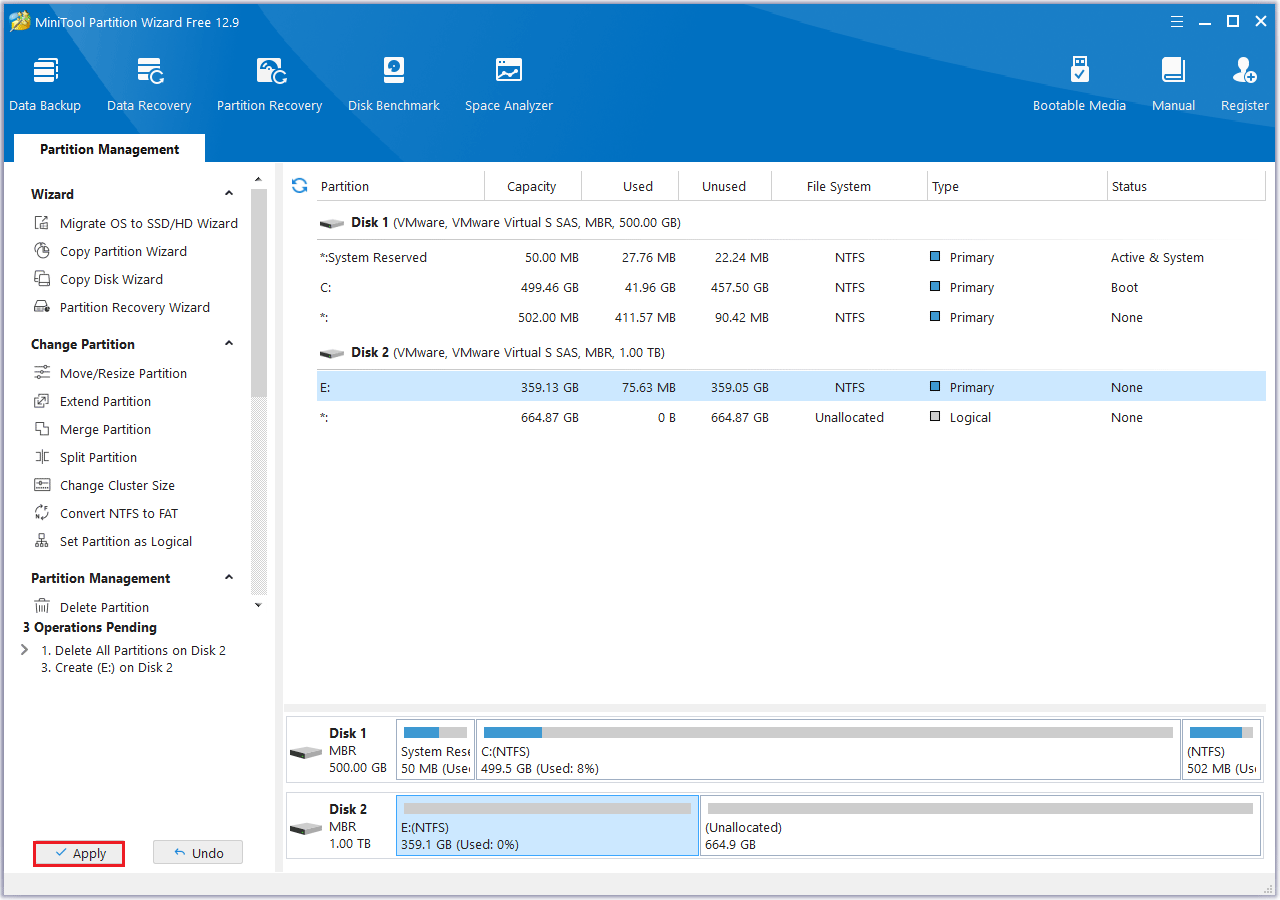
Task: Select the System Reserved partition row
Action: click(x=791, y=257)
